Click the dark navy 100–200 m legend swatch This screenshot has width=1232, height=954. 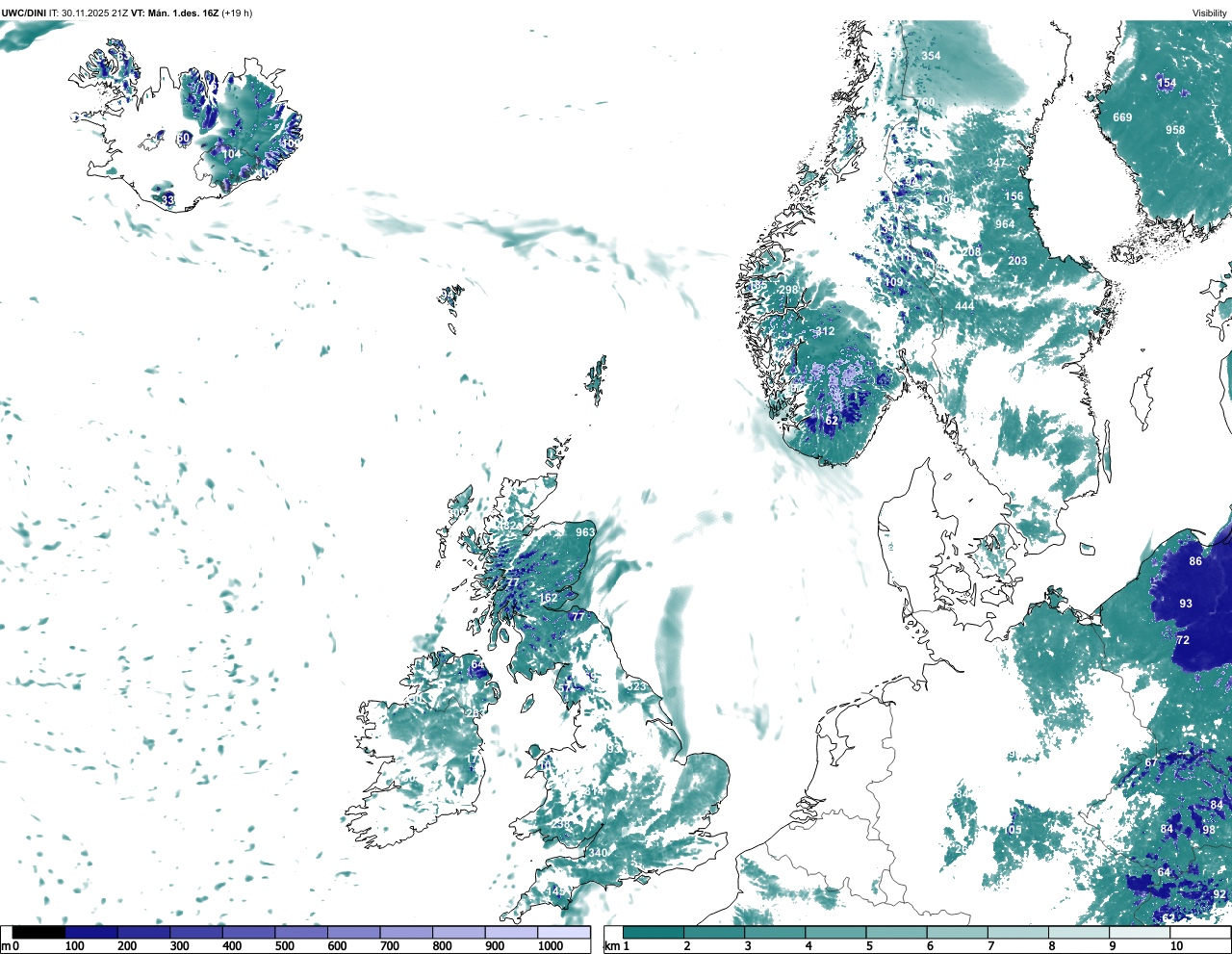point(91,933)
